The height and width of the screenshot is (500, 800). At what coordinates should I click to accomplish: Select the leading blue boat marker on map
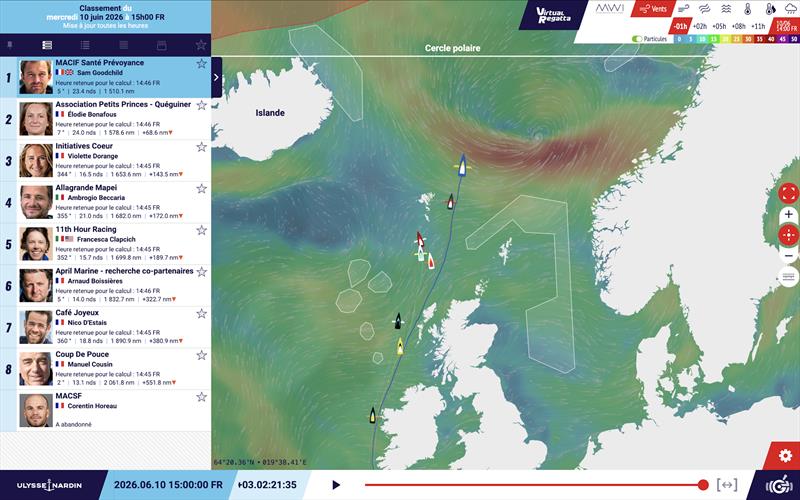[462, 165]
